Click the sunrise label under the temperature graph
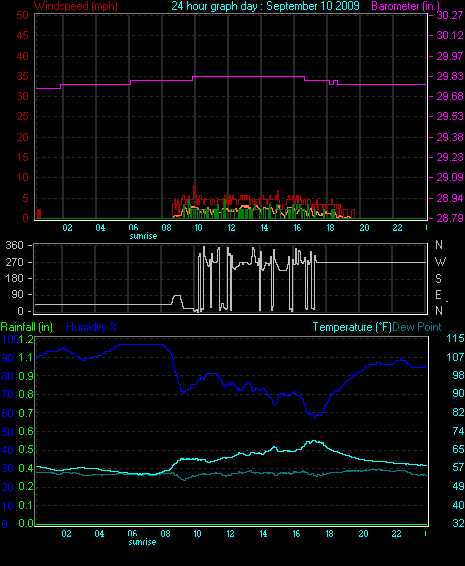 pos(142,542)
